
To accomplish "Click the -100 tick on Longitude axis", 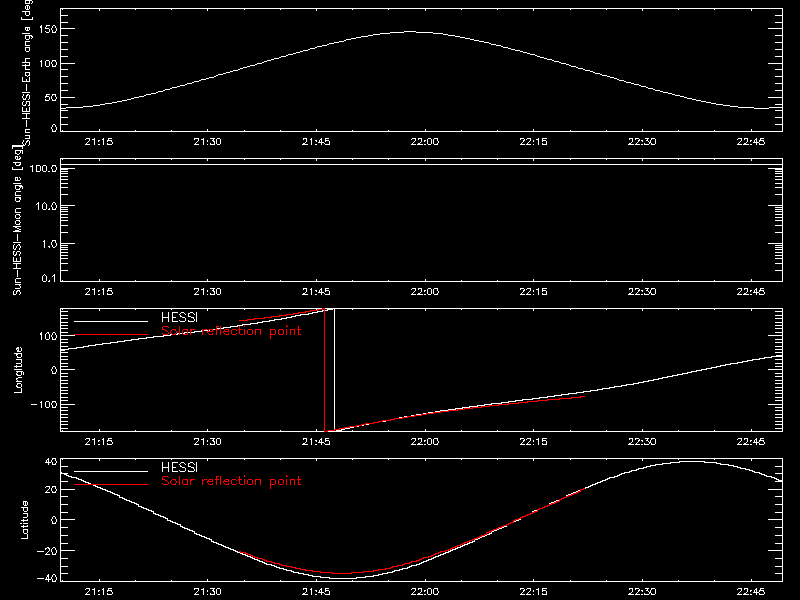I will [x=44, y=404].
